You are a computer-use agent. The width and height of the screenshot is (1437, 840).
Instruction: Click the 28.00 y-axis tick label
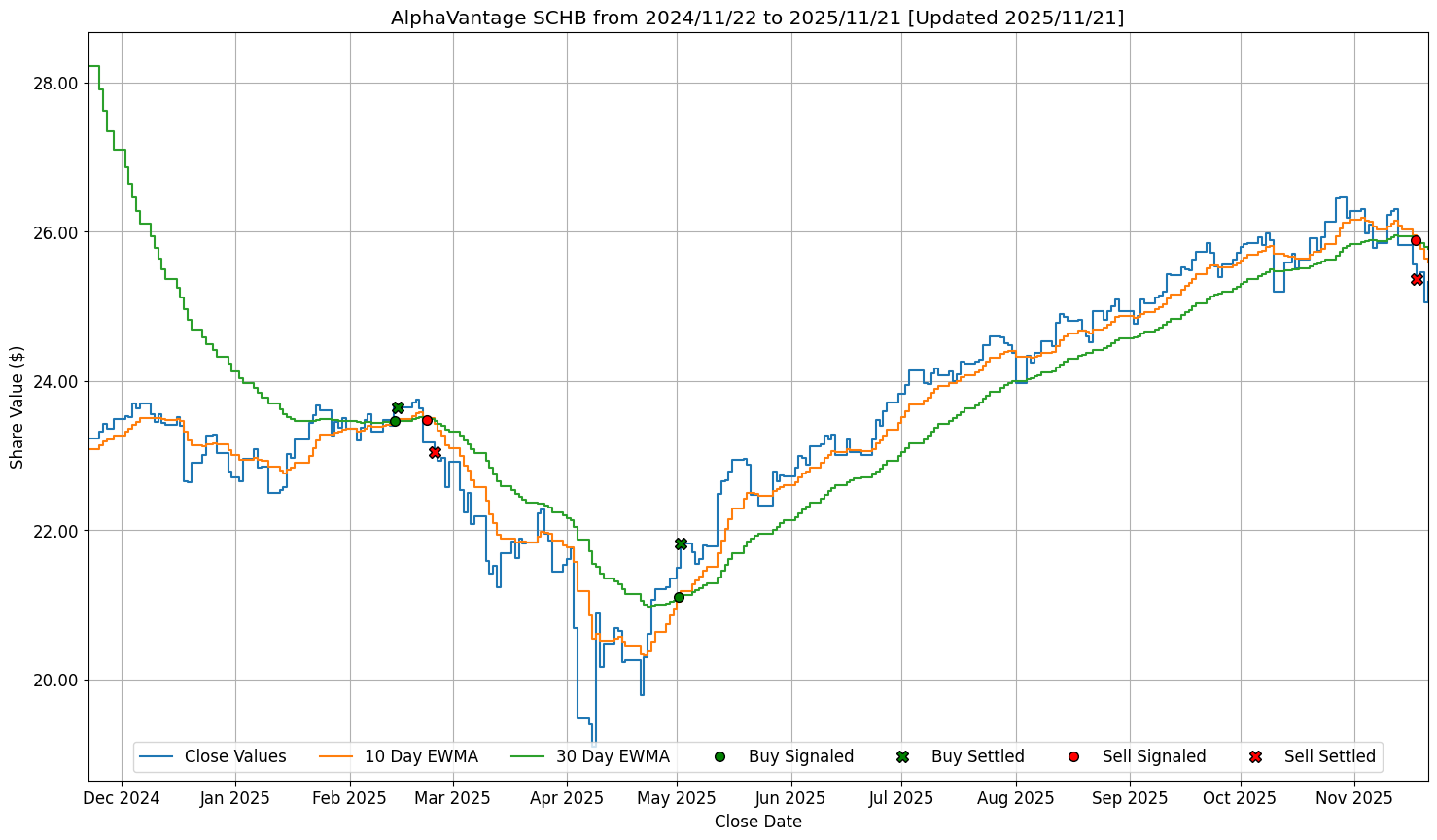55,84
